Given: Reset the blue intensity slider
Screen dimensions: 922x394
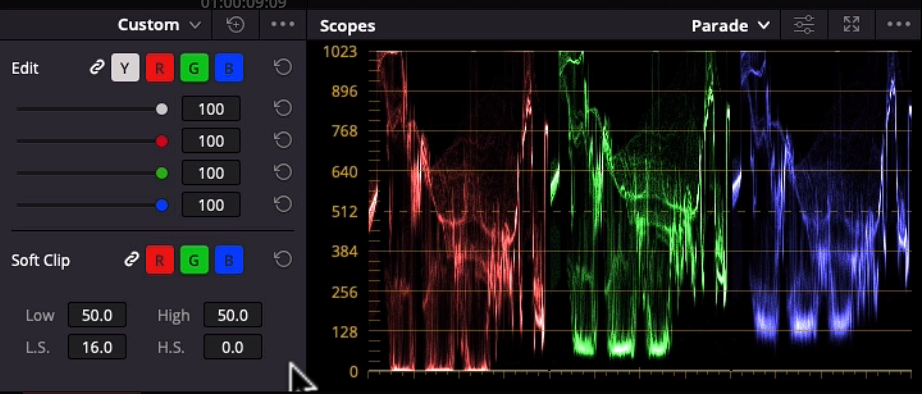Looking at the screenshot, I should coord(283,204).
